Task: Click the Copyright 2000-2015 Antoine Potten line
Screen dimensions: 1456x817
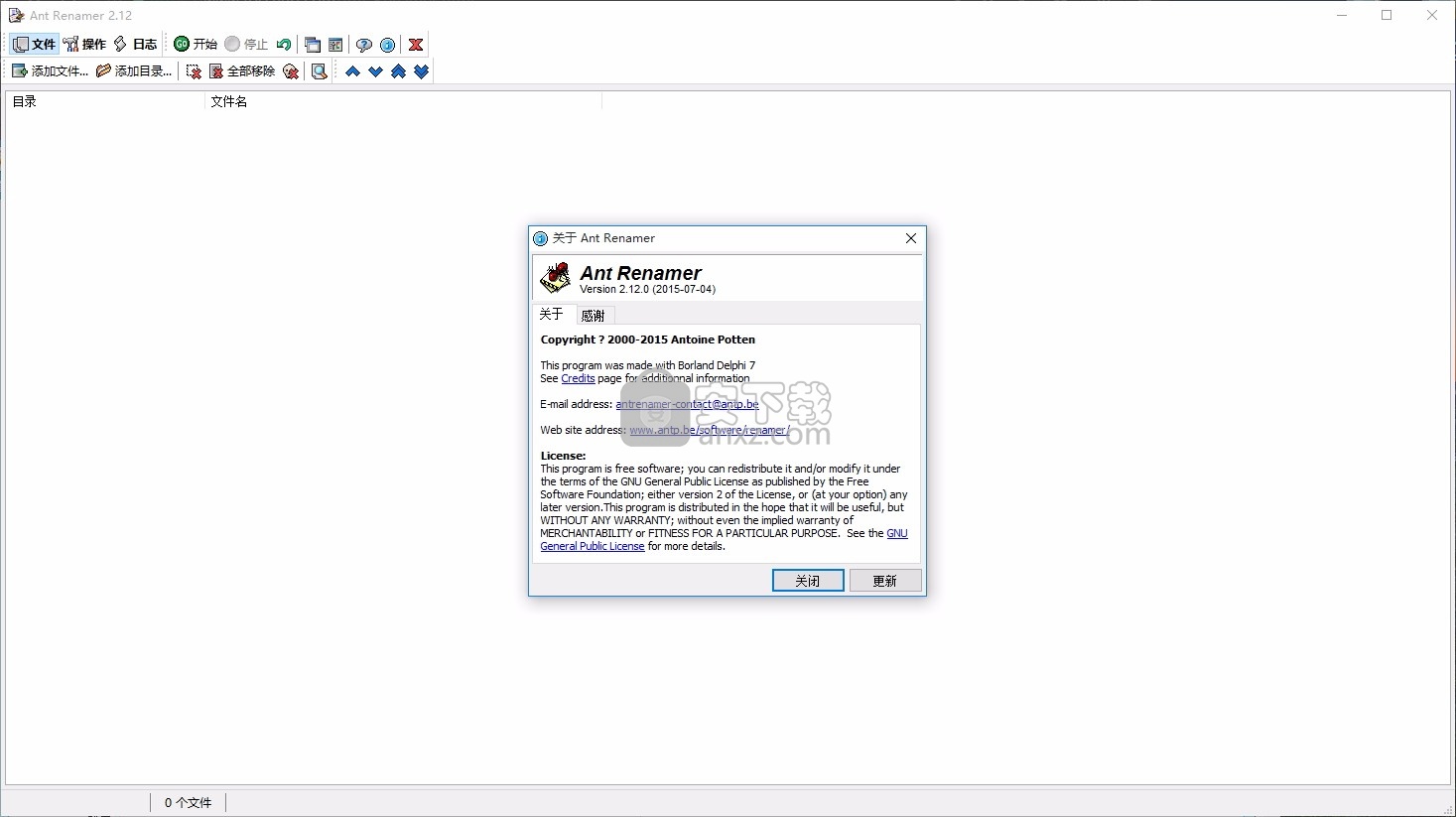Action: coord(647,340)
